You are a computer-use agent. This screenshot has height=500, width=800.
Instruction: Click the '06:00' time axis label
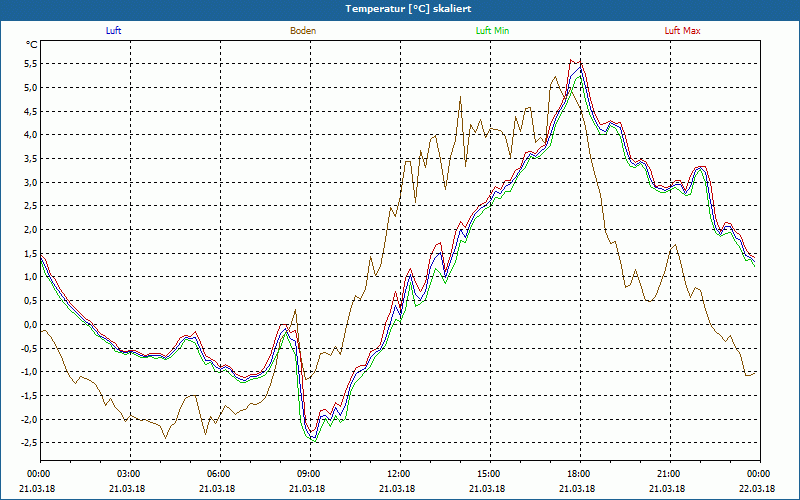(220, 474)
